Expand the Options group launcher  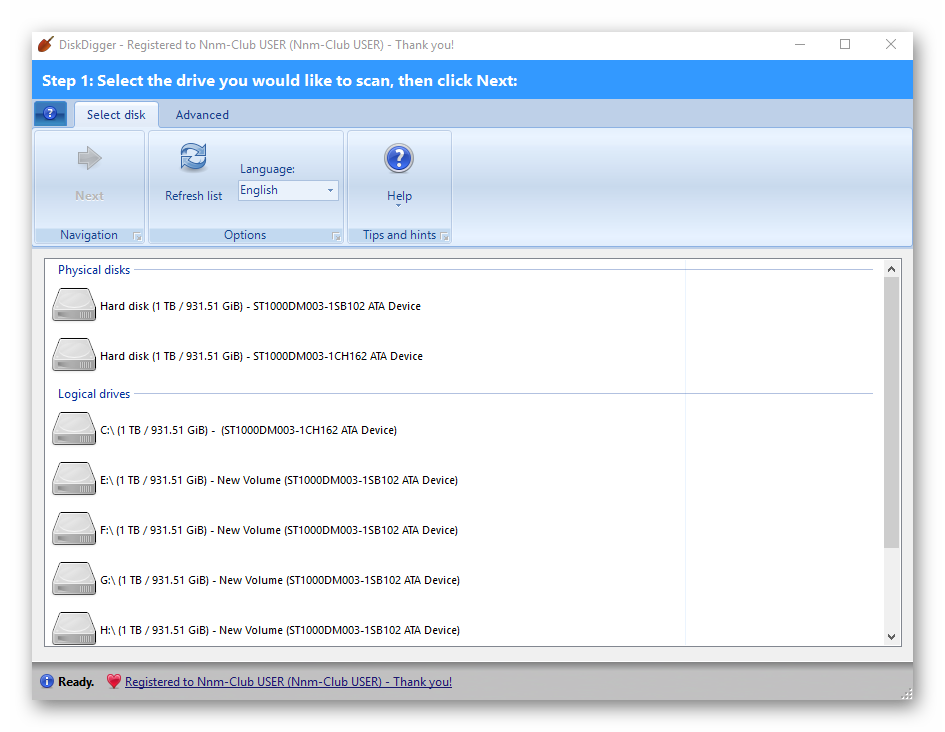click(x=336, y=237)
